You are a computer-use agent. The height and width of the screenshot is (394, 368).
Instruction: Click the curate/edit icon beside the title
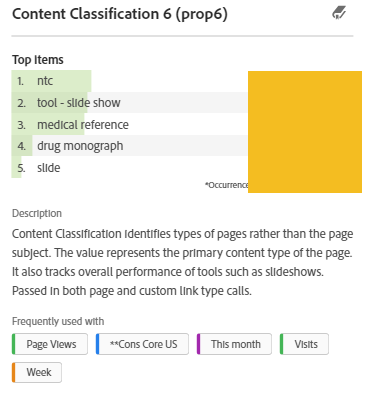[339, 13]
